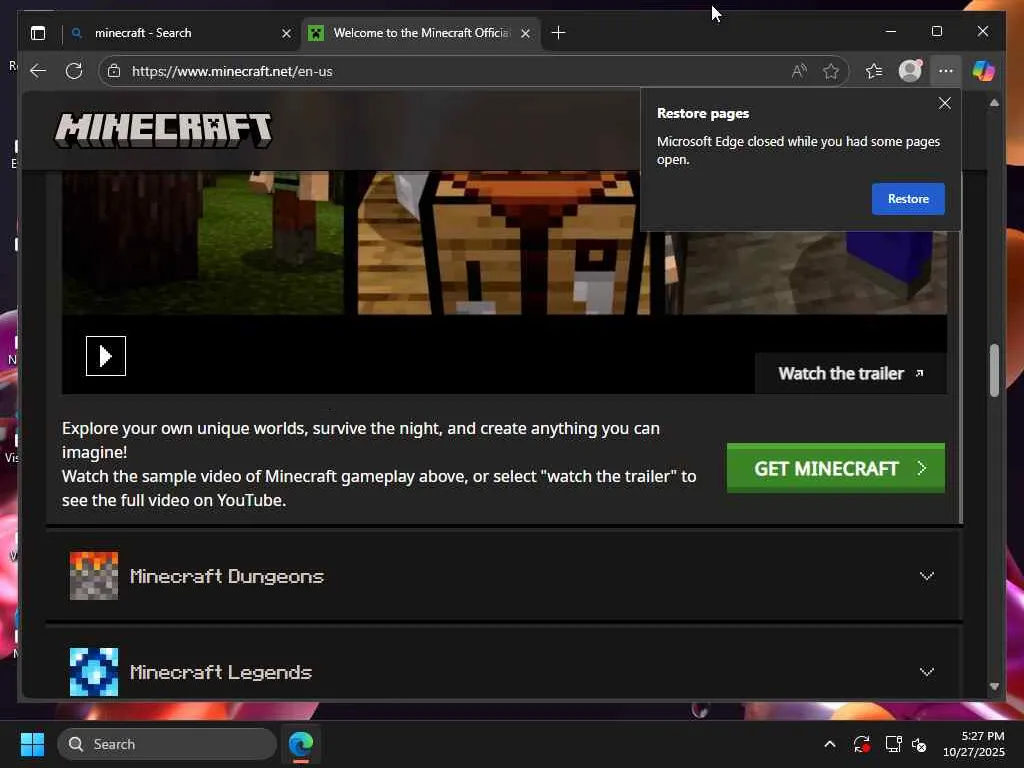1024x768 pixels.
Task: Close the Welcome to Minecraft tab
Action: click(525, 33)
